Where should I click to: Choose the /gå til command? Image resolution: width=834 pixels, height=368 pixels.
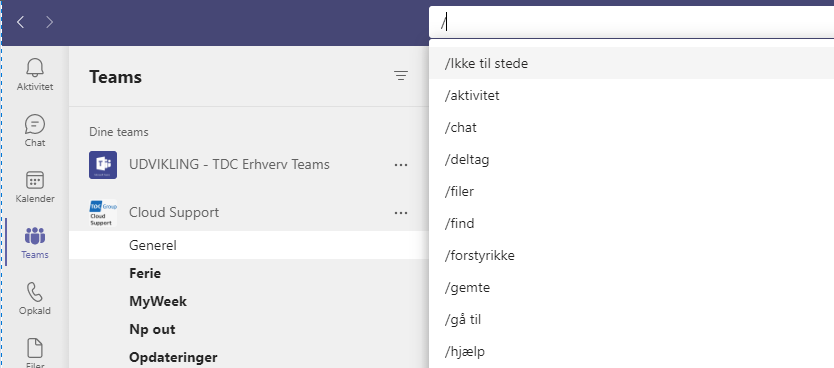pyautogui.click(x=631, y=320)
